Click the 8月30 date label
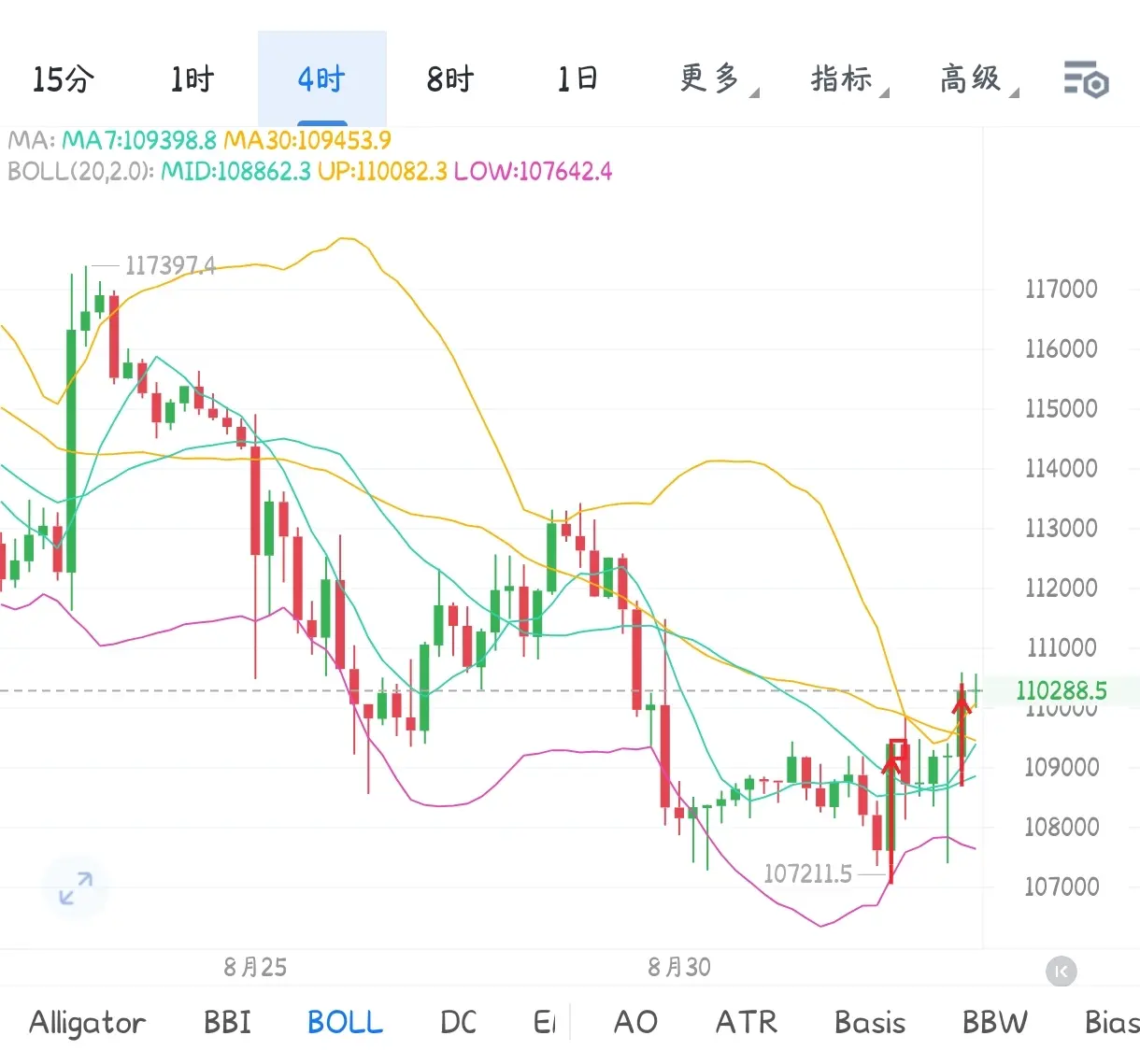 pos(679,968)
